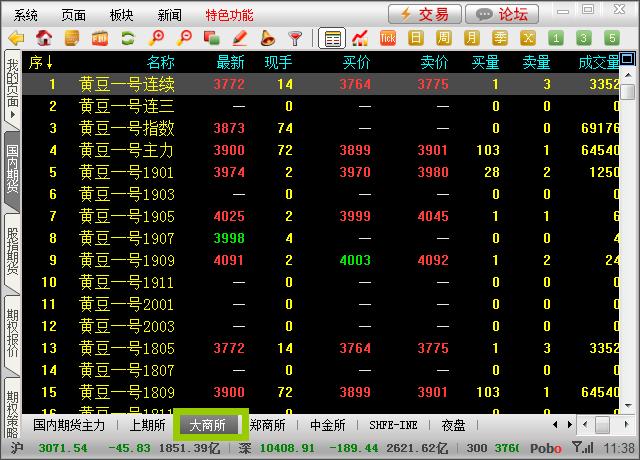The image size is (640, 460).
Task: Open the 系统 menu
Action: coord(25,15)
